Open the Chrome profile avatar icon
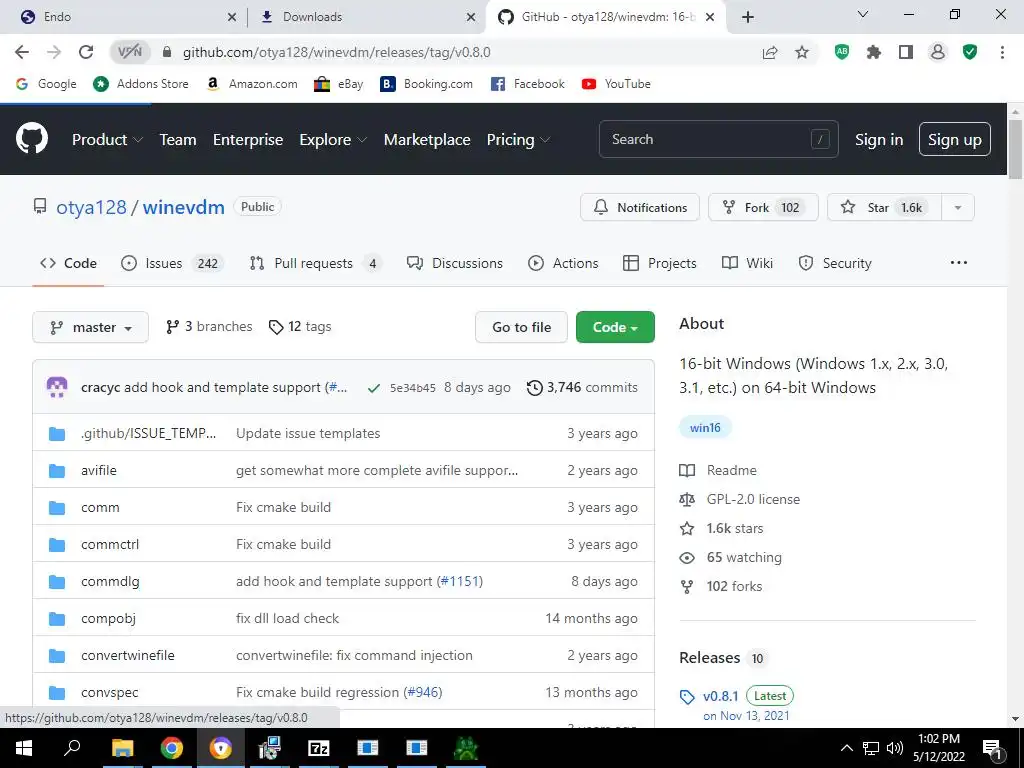1024x768 pixels. (x=938, y=52)
